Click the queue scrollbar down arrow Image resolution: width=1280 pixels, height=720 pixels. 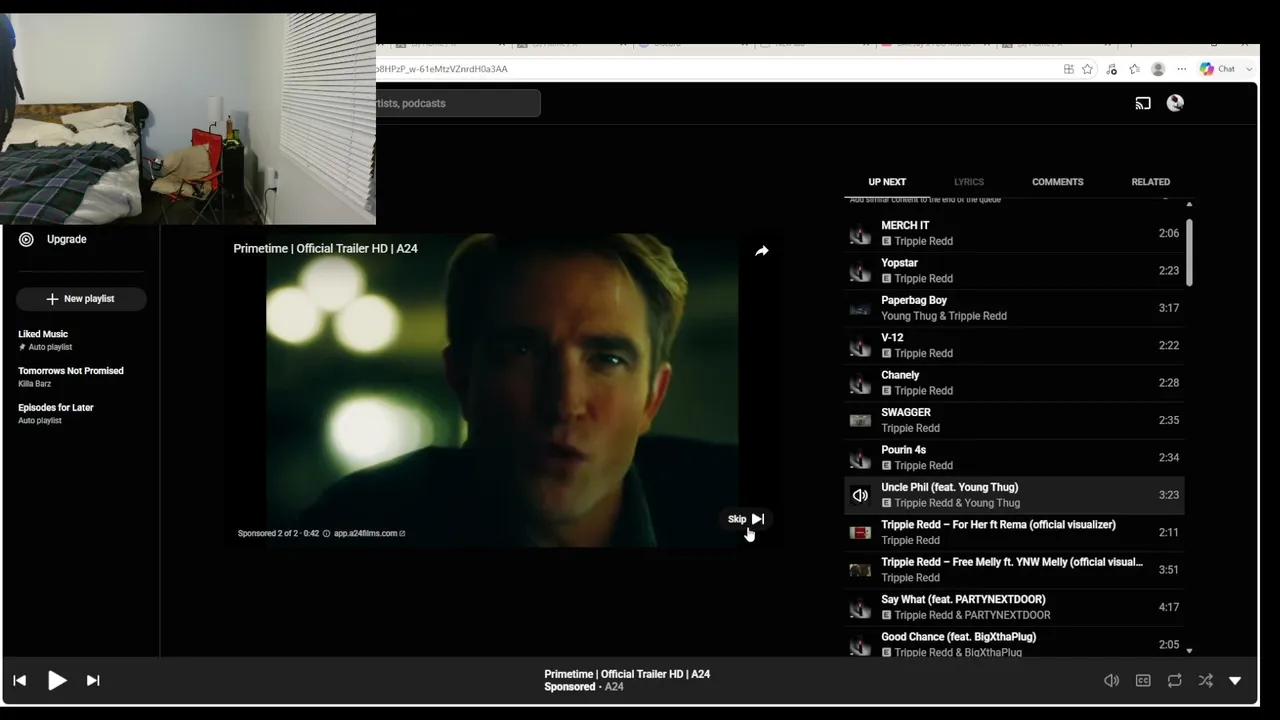1189,651
